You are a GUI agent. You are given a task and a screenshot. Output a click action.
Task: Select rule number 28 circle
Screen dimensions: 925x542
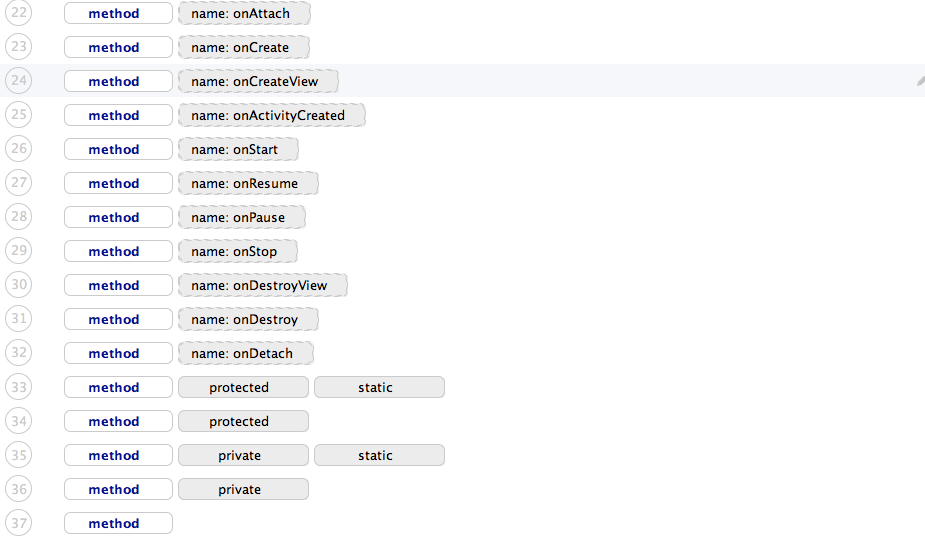pyautogui.click(x=19, y=216)
